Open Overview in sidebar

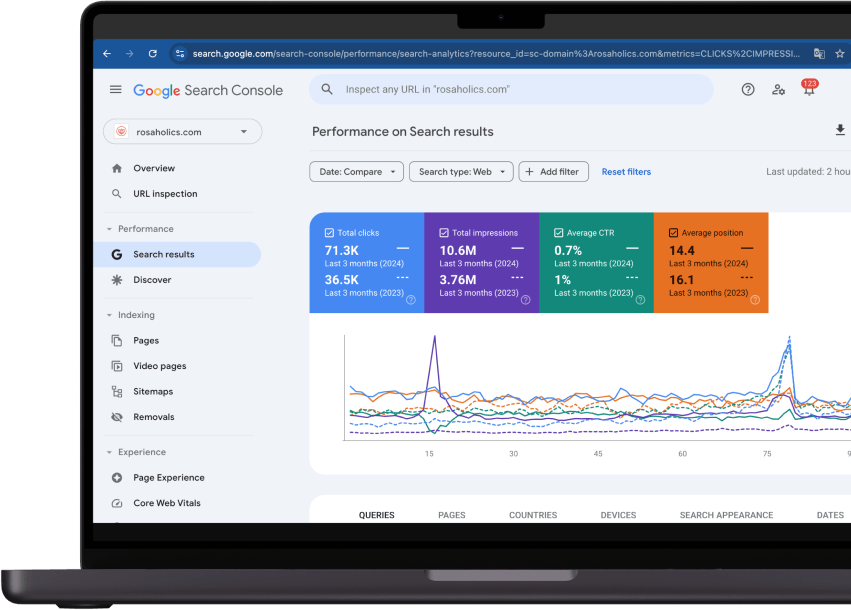(x=154, y=168)
